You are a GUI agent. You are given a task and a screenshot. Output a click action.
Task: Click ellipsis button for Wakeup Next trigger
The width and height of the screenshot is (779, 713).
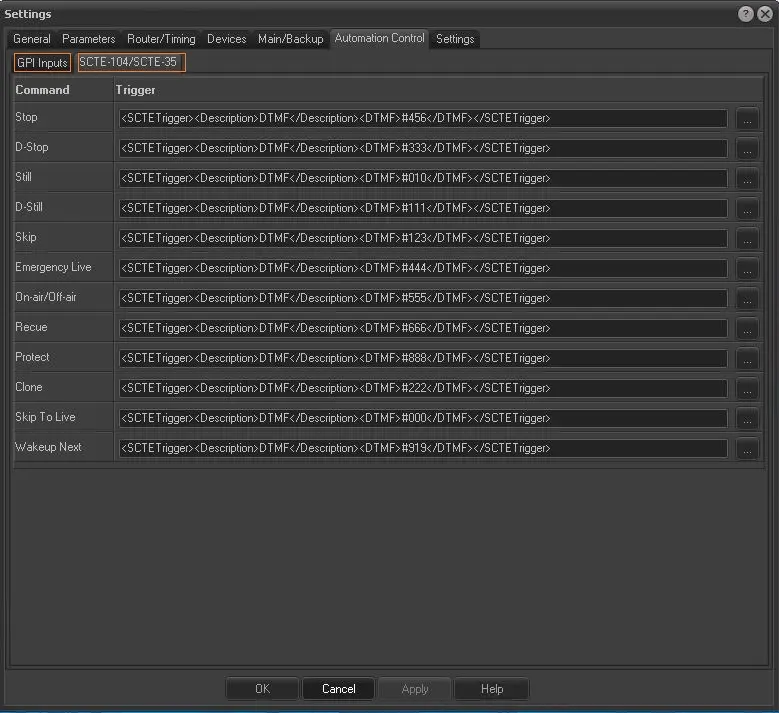[x=747, y=449]
